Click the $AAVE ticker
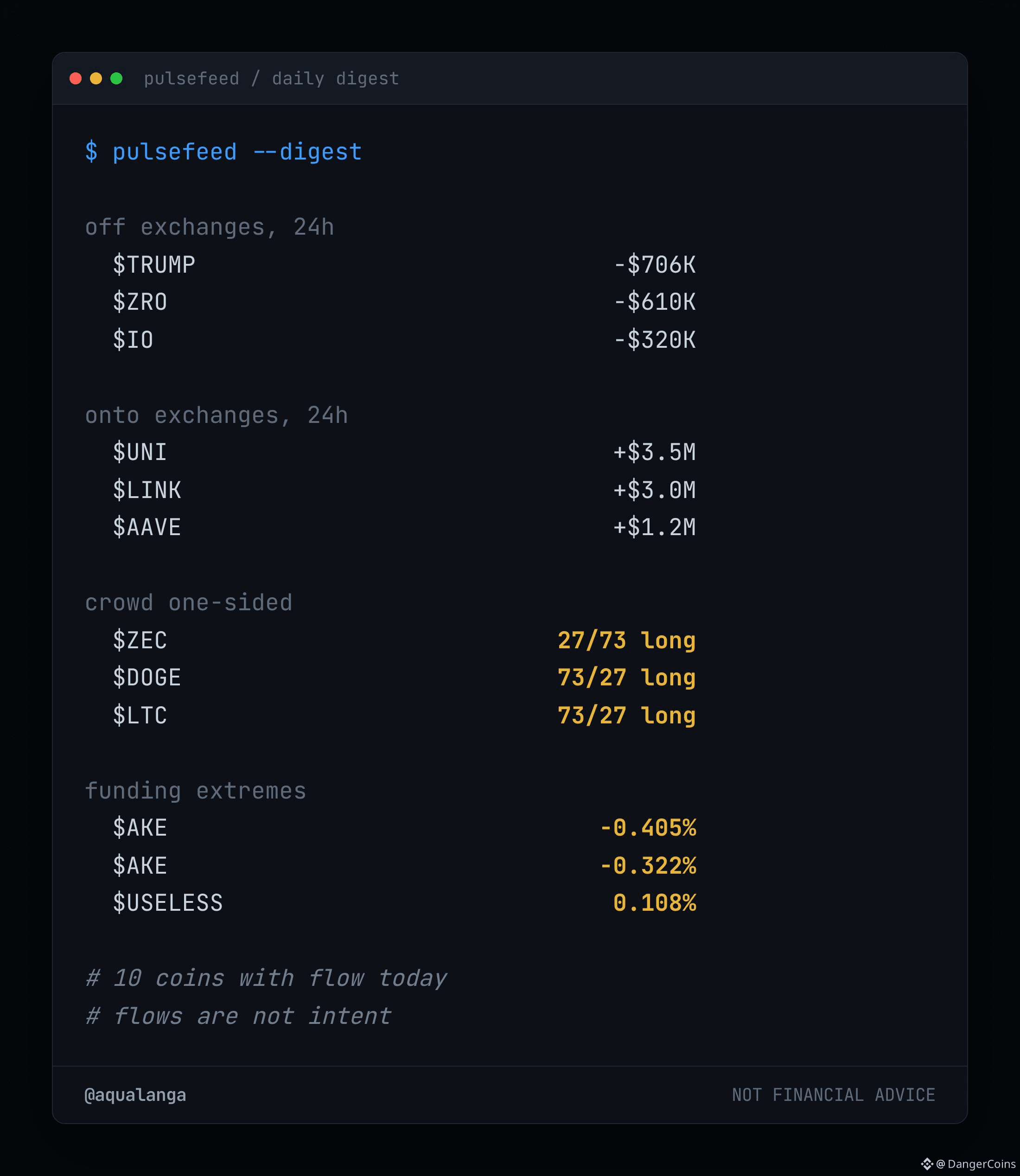The width and height of the screenshot is (1020, 1176). pos(147,527)
